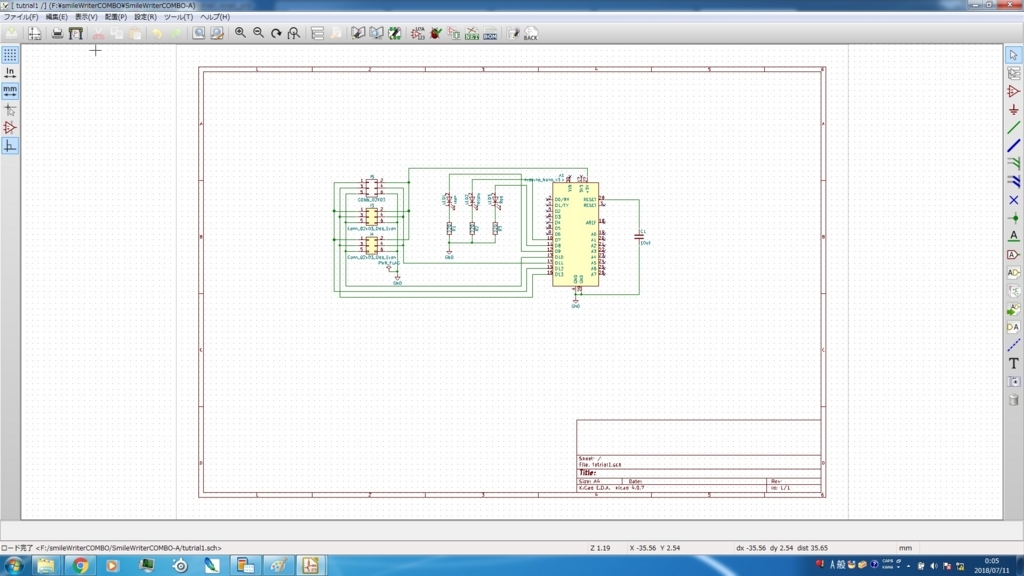Switch units to millimeters
The height and width of the screenshot is (576, 1024).
point(10,91)
